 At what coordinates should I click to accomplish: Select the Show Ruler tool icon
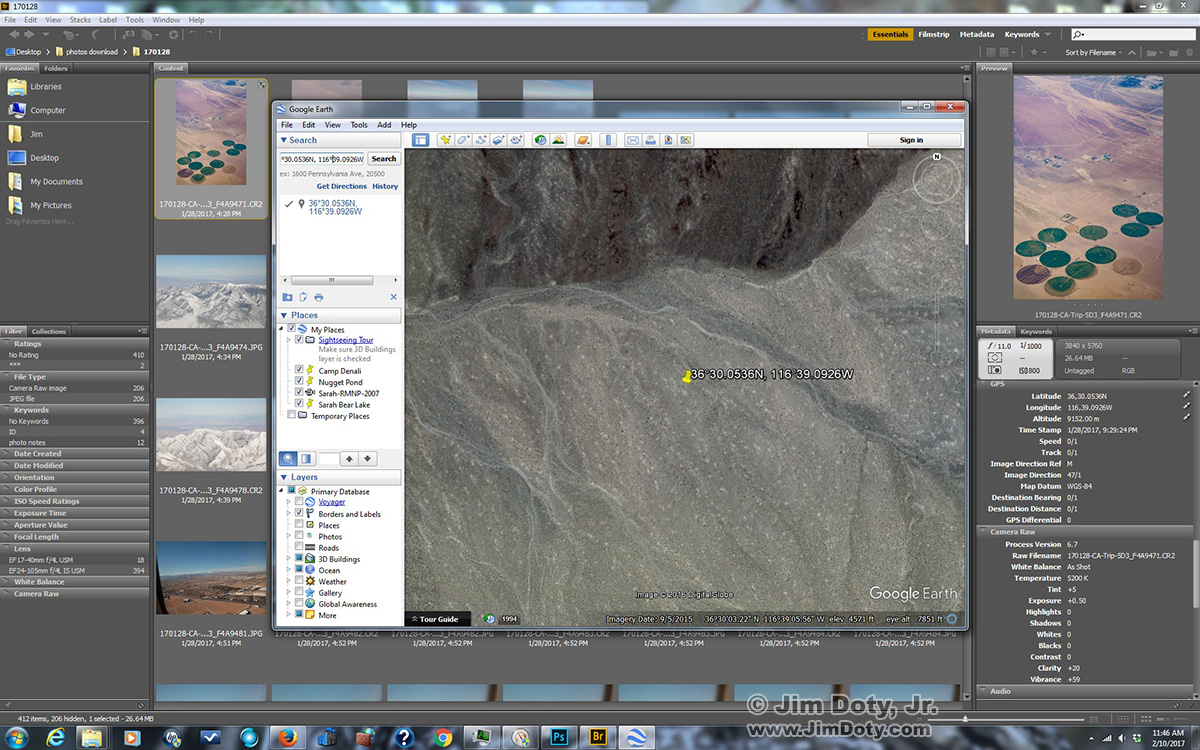pos(608,140)
